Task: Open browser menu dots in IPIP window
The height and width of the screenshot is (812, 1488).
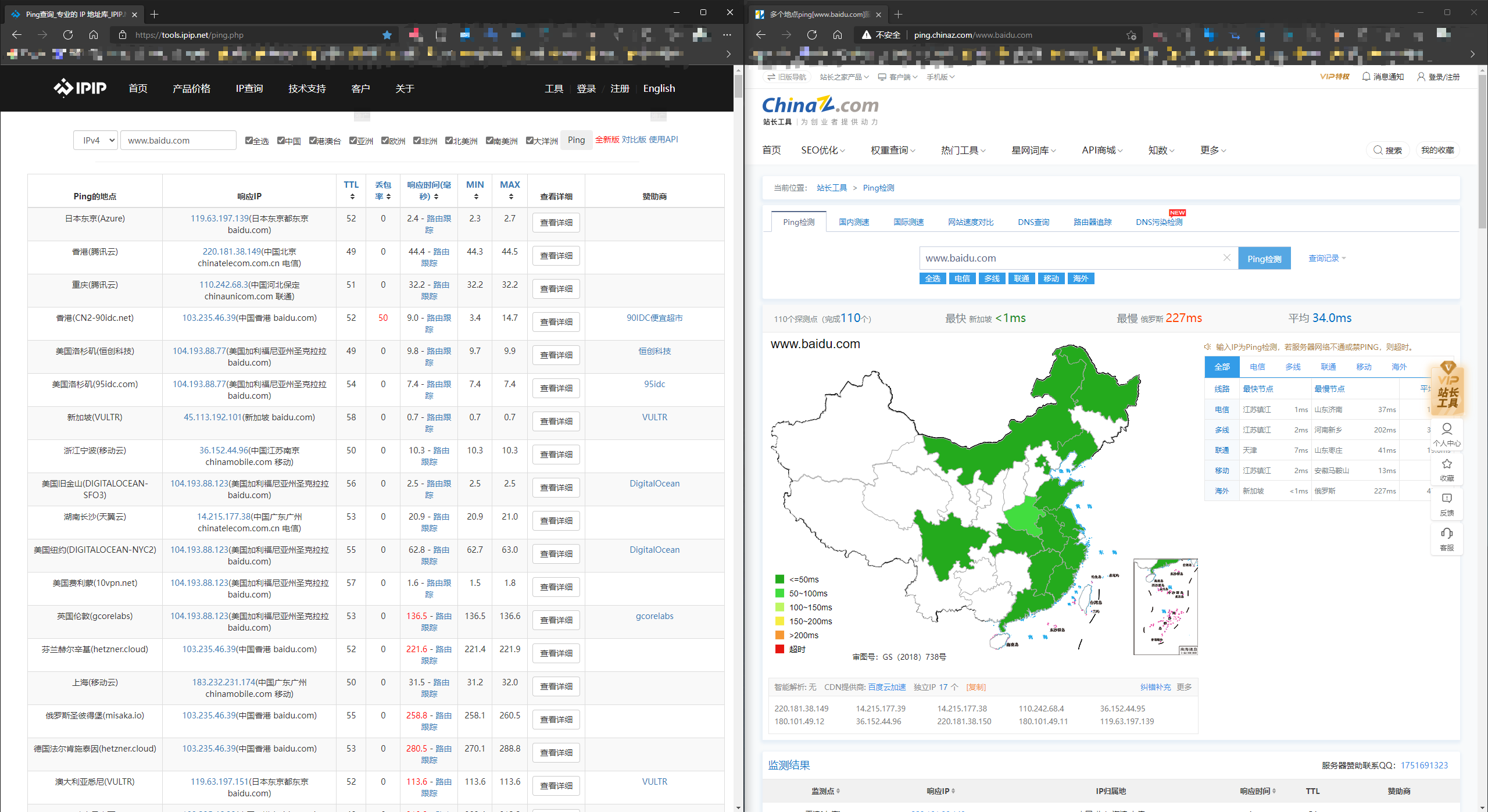Action: [727, 35]
